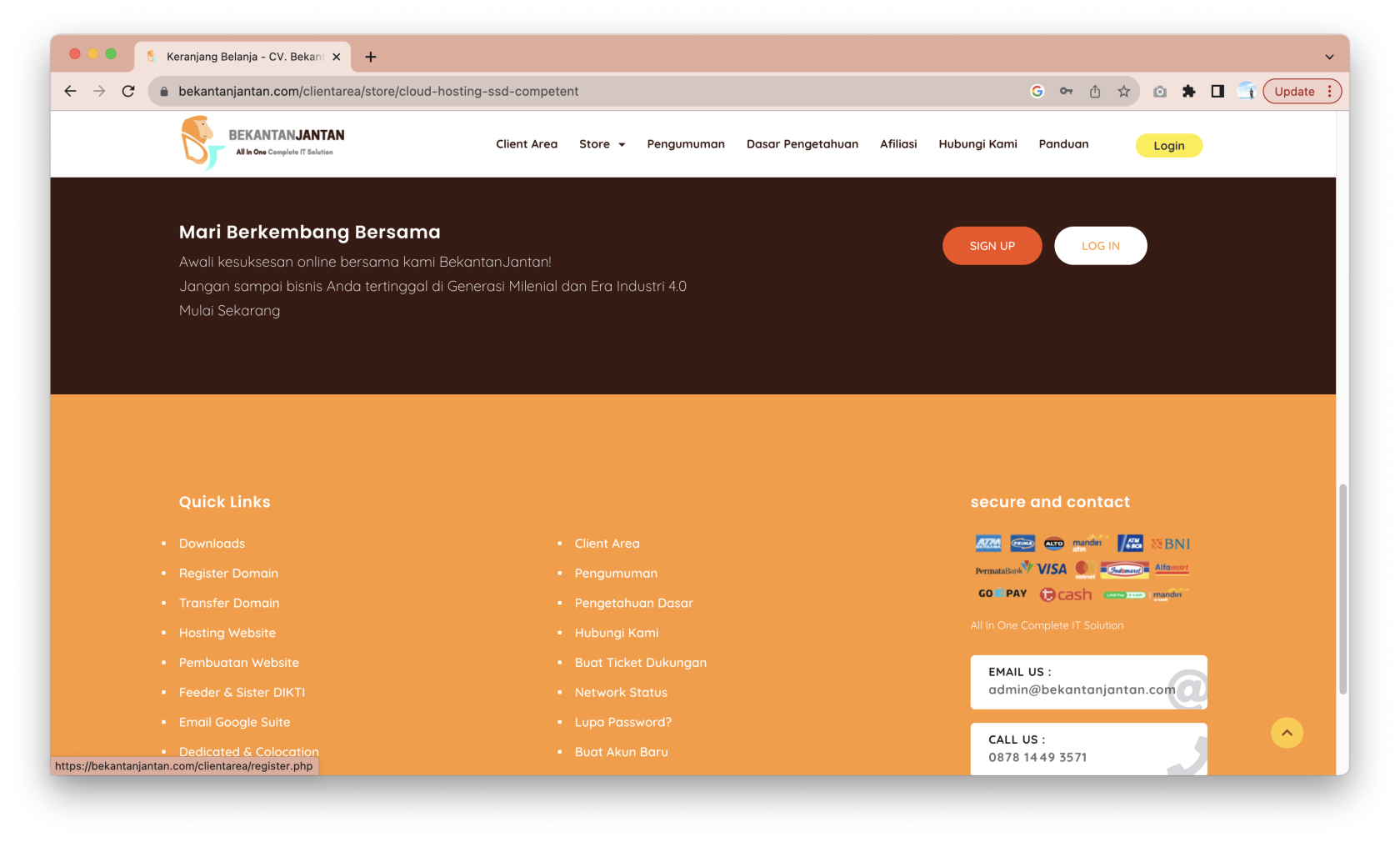Open the Store dropdown menu
This screenshot has width=1400, height=842.
[602, 143]
